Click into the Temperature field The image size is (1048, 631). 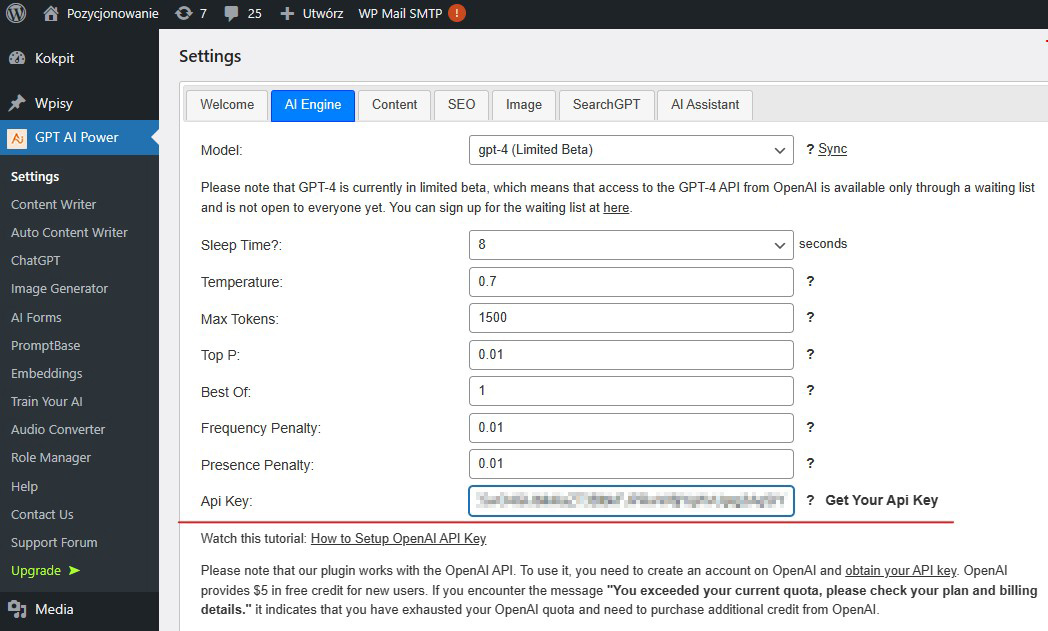click(x=631, y=281)
